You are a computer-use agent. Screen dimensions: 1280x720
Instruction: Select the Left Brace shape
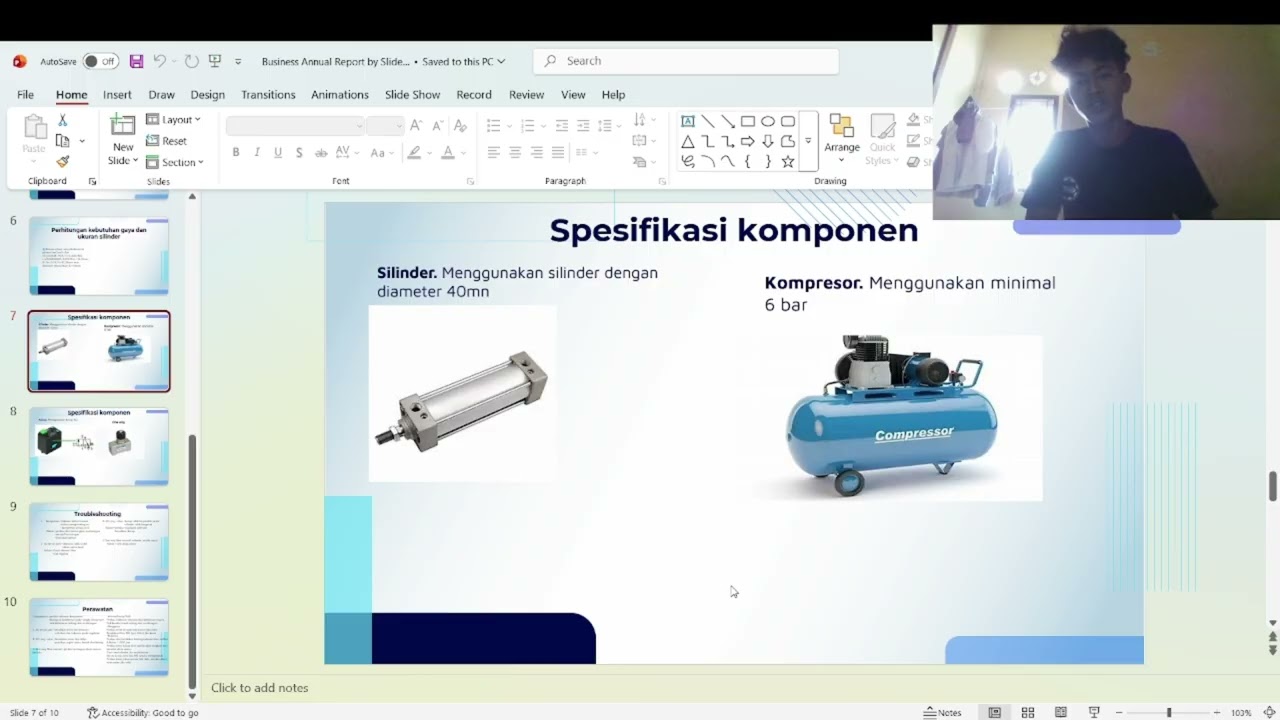(x=748, y=161)
